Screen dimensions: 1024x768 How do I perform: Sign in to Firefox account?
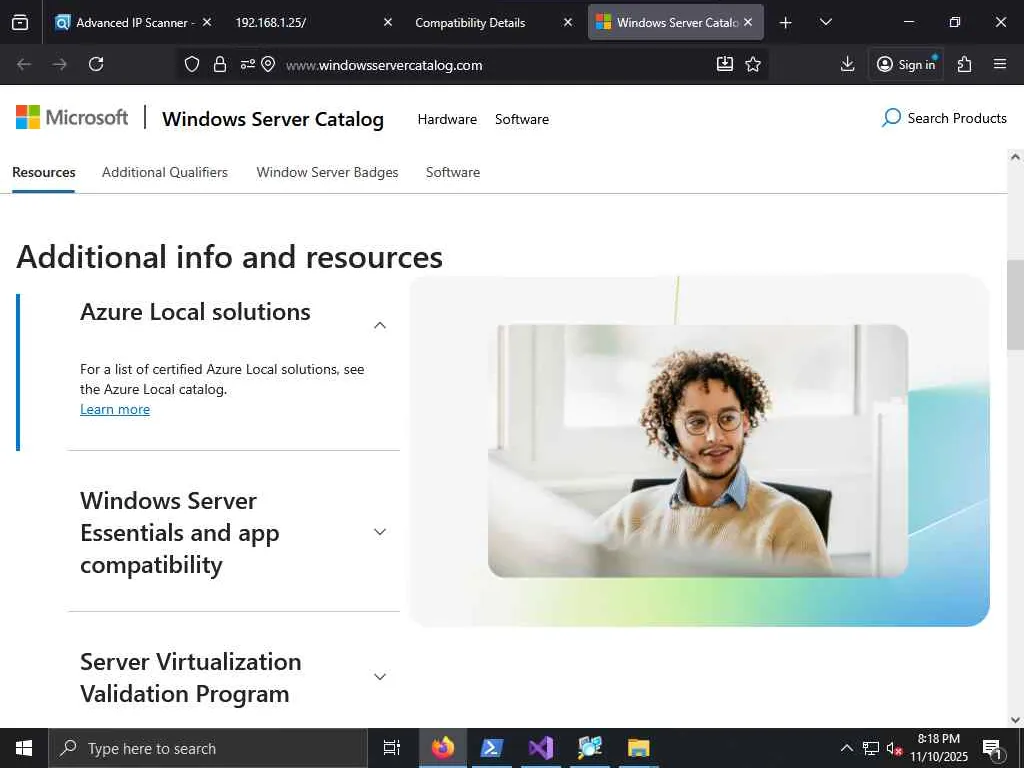tap(906, 64)
